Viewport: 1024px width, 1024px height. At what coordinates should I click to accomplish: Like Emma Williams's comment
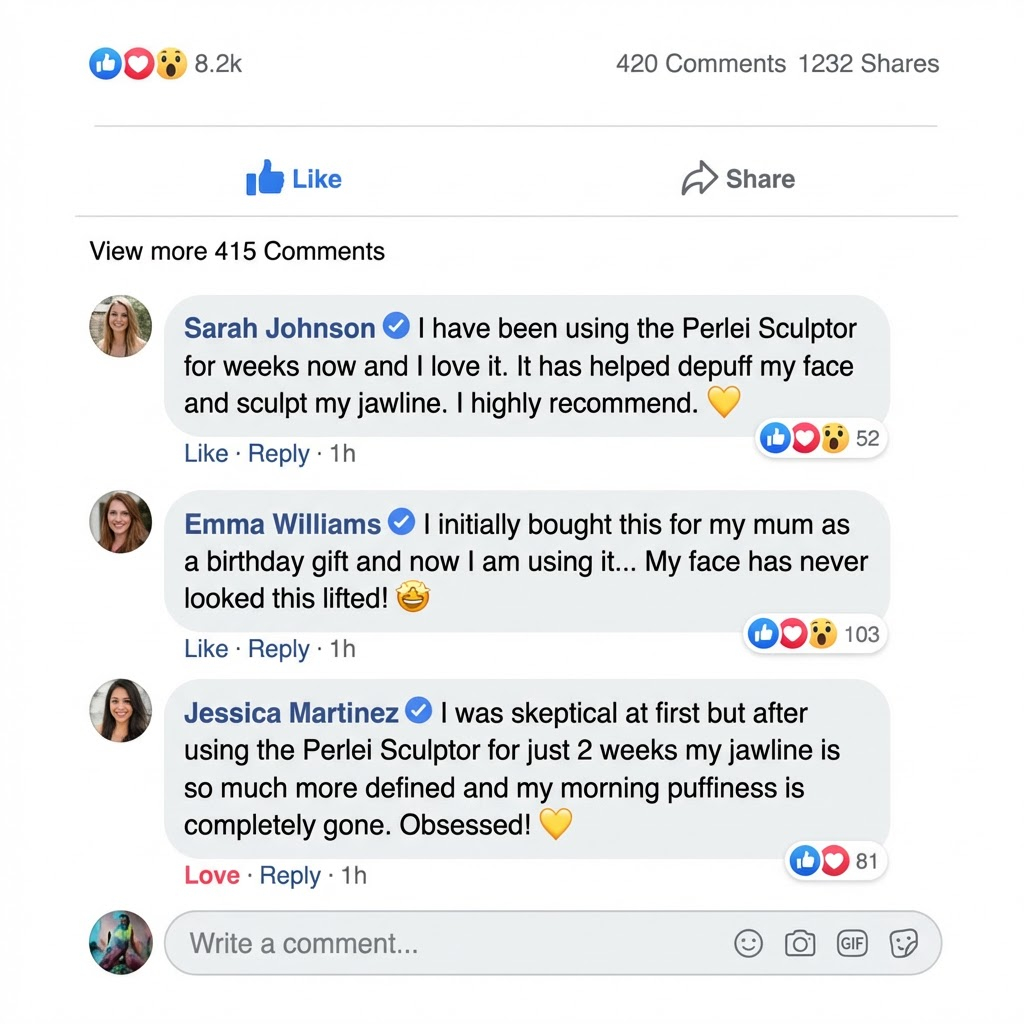(206, 649)
